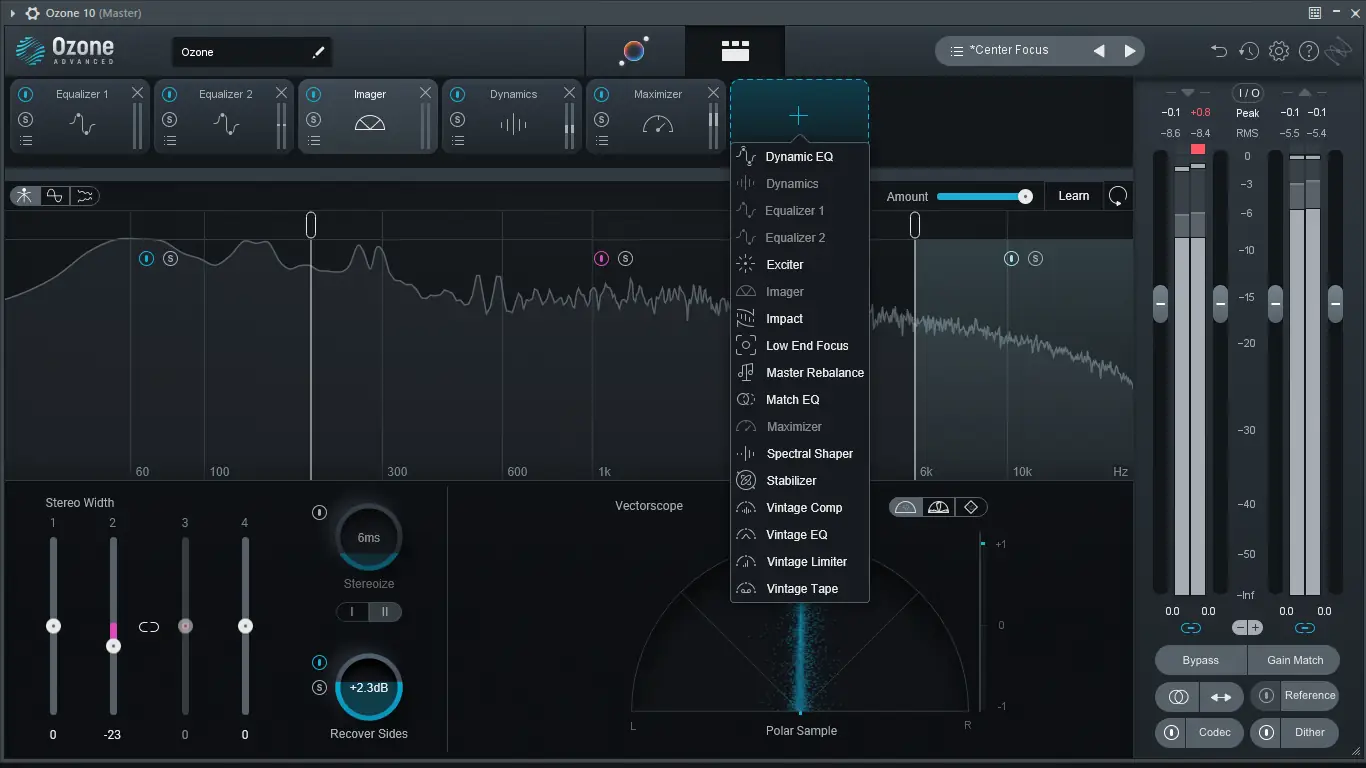
Task: Open Imager module presets list icon
Action: point(314,141)
